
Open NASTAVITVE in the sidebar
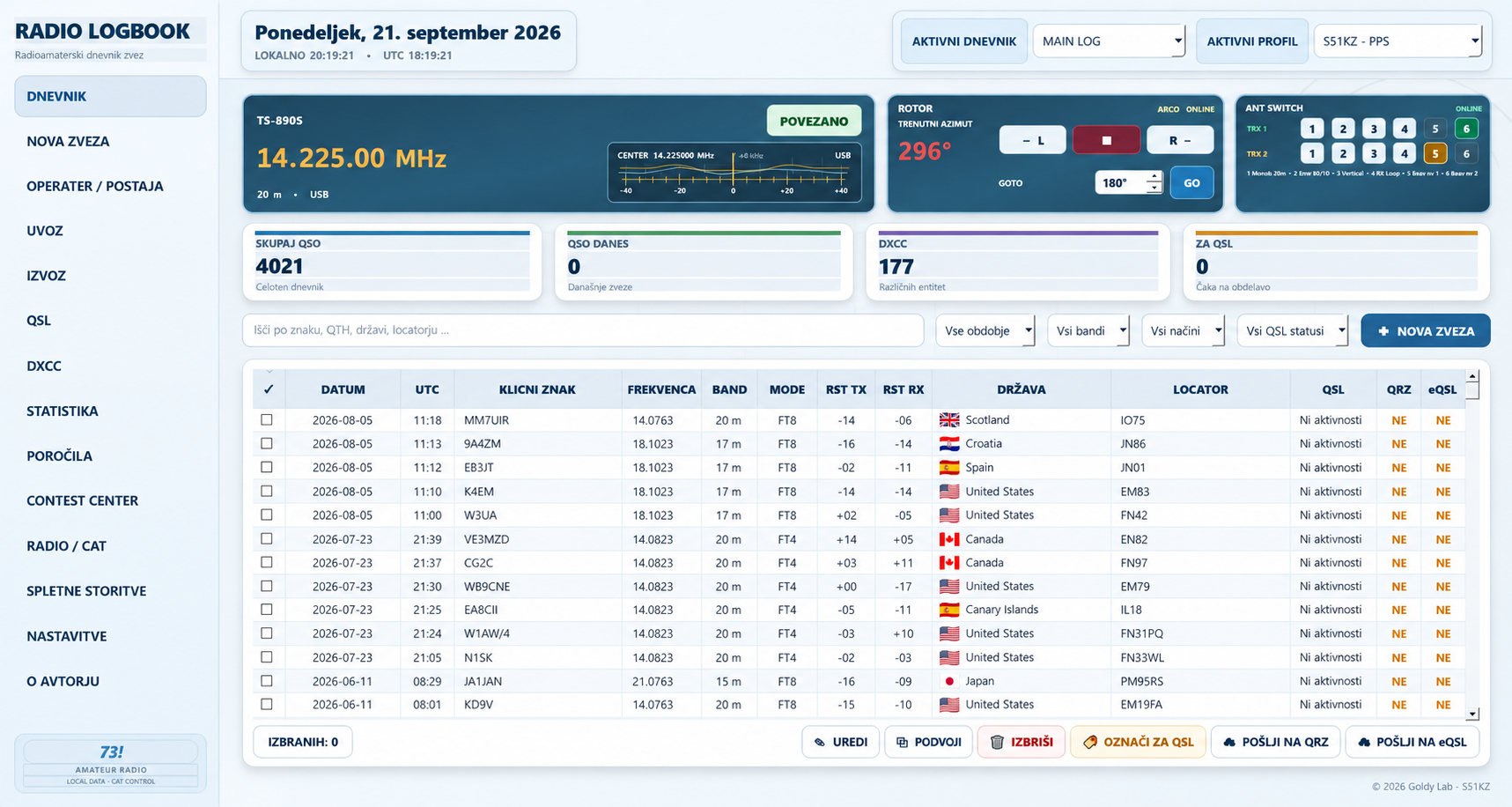click(110, 636)
